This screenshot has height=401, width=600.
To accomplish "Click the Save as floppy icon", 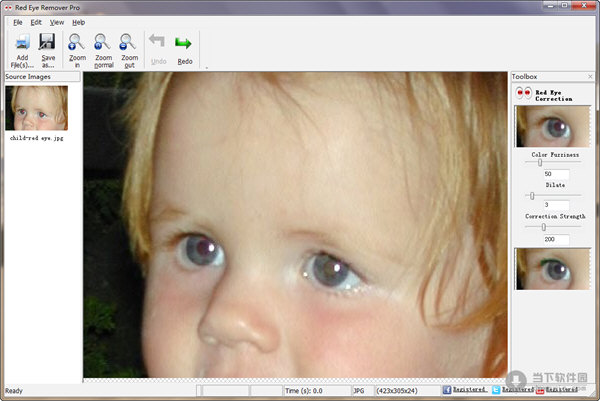I will (47, 42).
